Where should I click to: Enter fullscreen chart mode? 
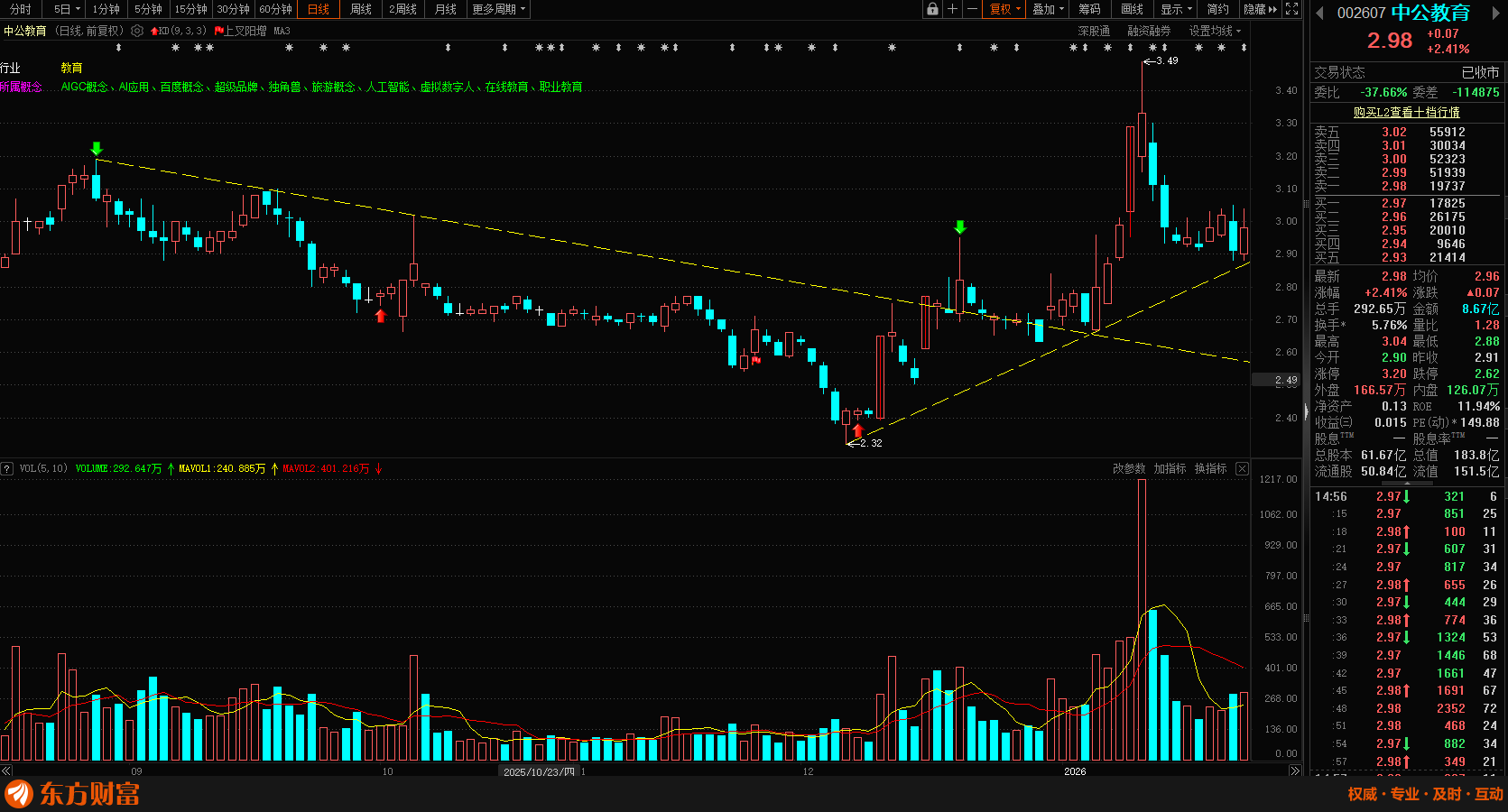pyautogui.click(x=1291, y=9)
